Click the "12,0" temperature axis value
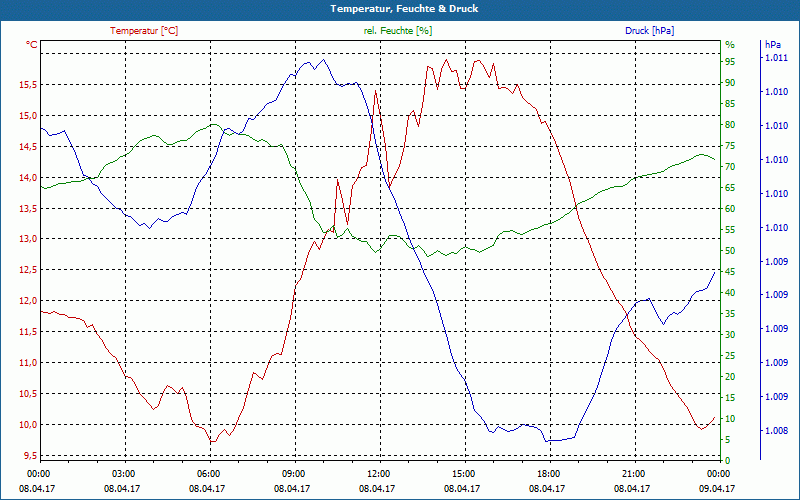The image size is (800, 500). pyautogui.click(x=28, y=301)
